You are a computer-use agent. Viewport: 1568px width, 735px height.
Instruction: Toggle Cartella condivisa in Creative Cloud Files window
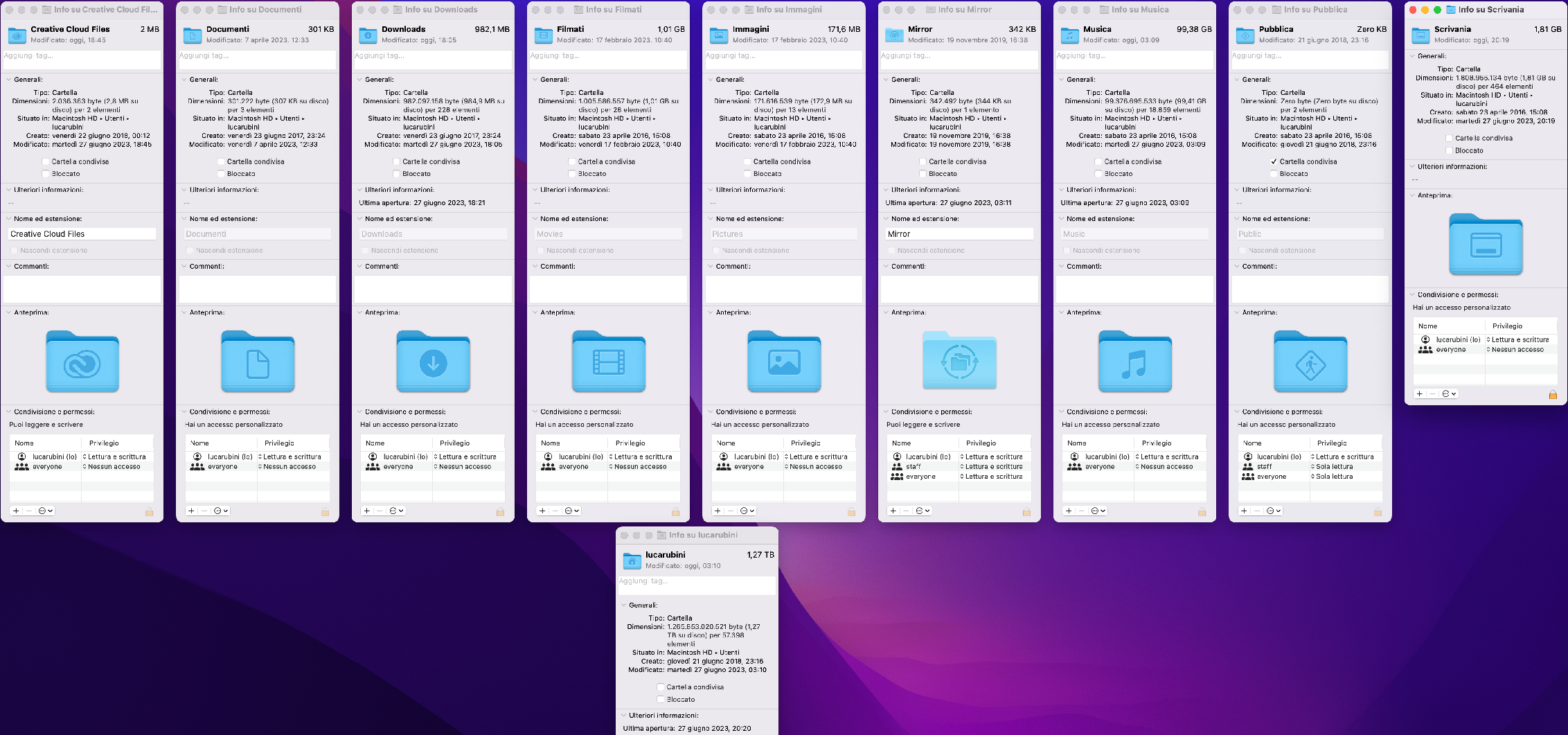[x=46, y=161]
